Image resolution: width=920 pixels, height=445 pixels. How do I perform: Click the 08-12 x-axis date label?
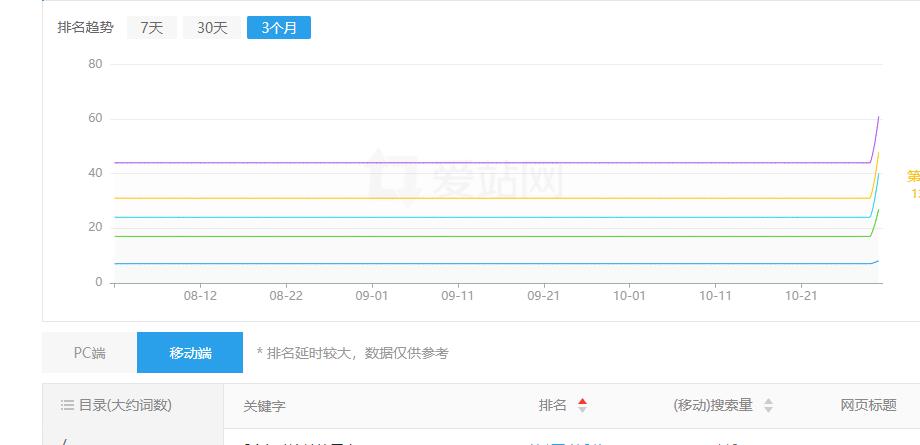[200, 296]
